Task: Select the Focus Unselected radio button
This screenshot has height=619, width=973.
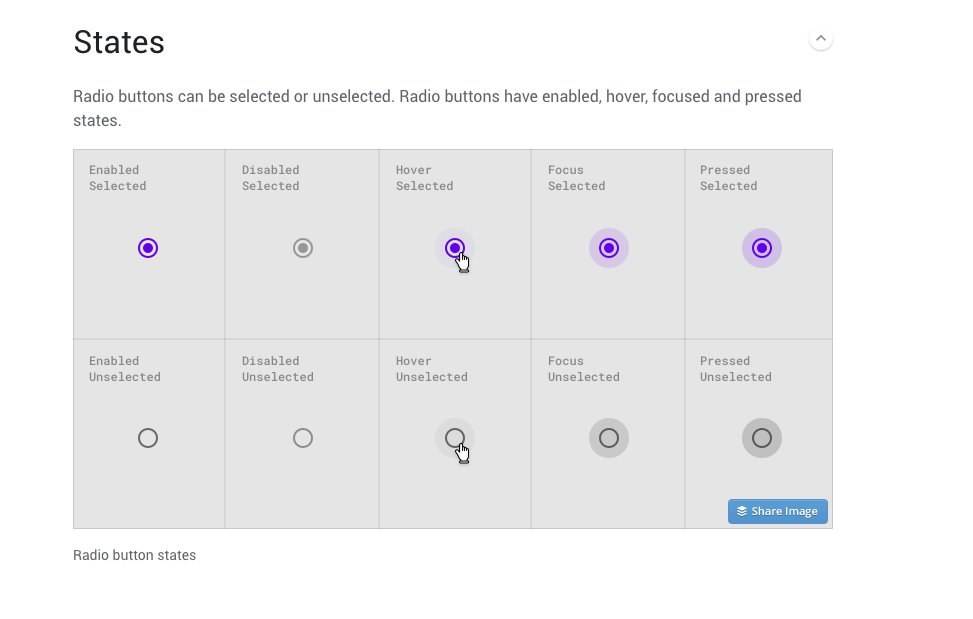Action: coord(609,438)
